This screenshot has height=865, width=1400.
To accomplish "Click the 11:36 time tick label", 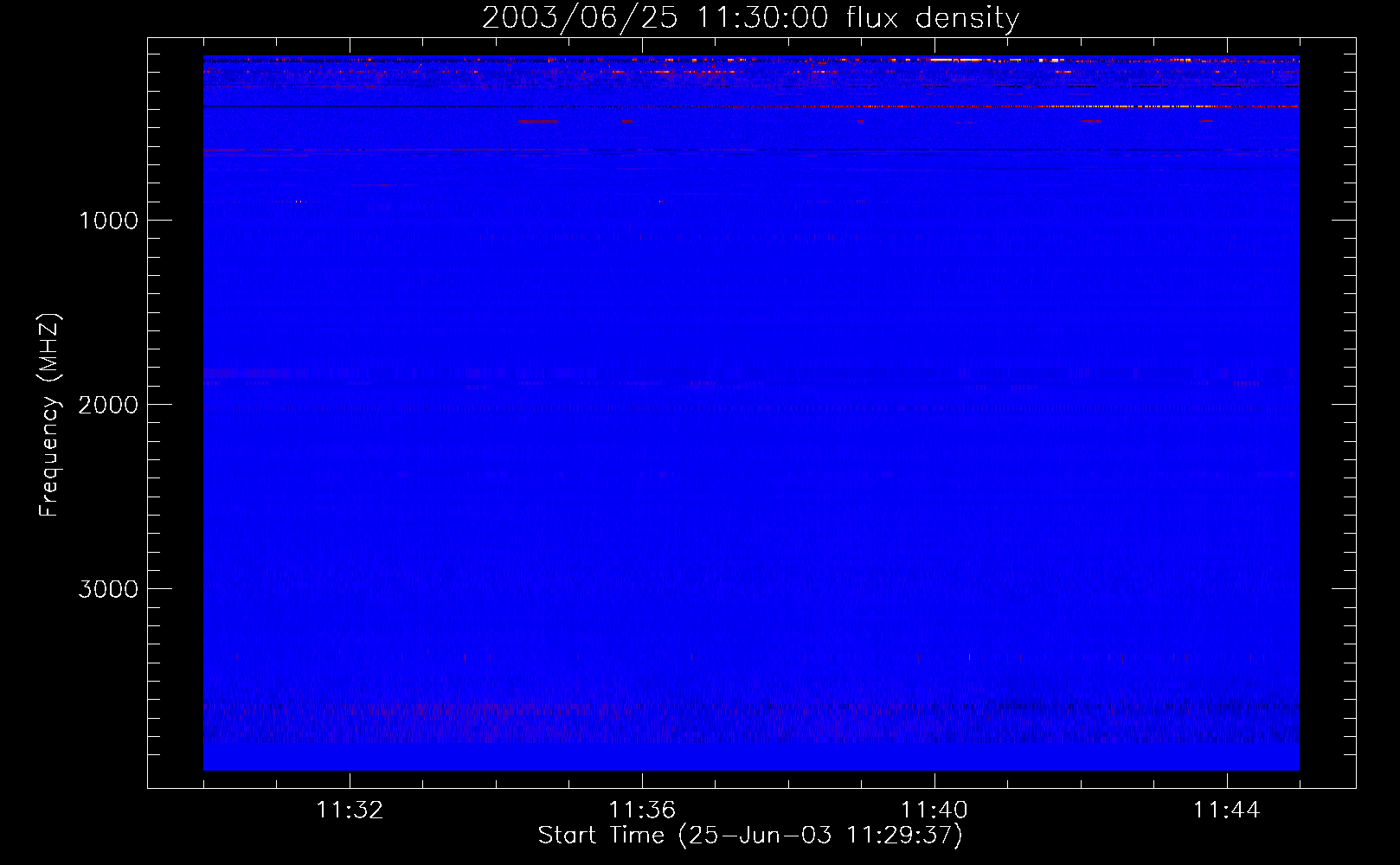I will (x=642, y=811).
